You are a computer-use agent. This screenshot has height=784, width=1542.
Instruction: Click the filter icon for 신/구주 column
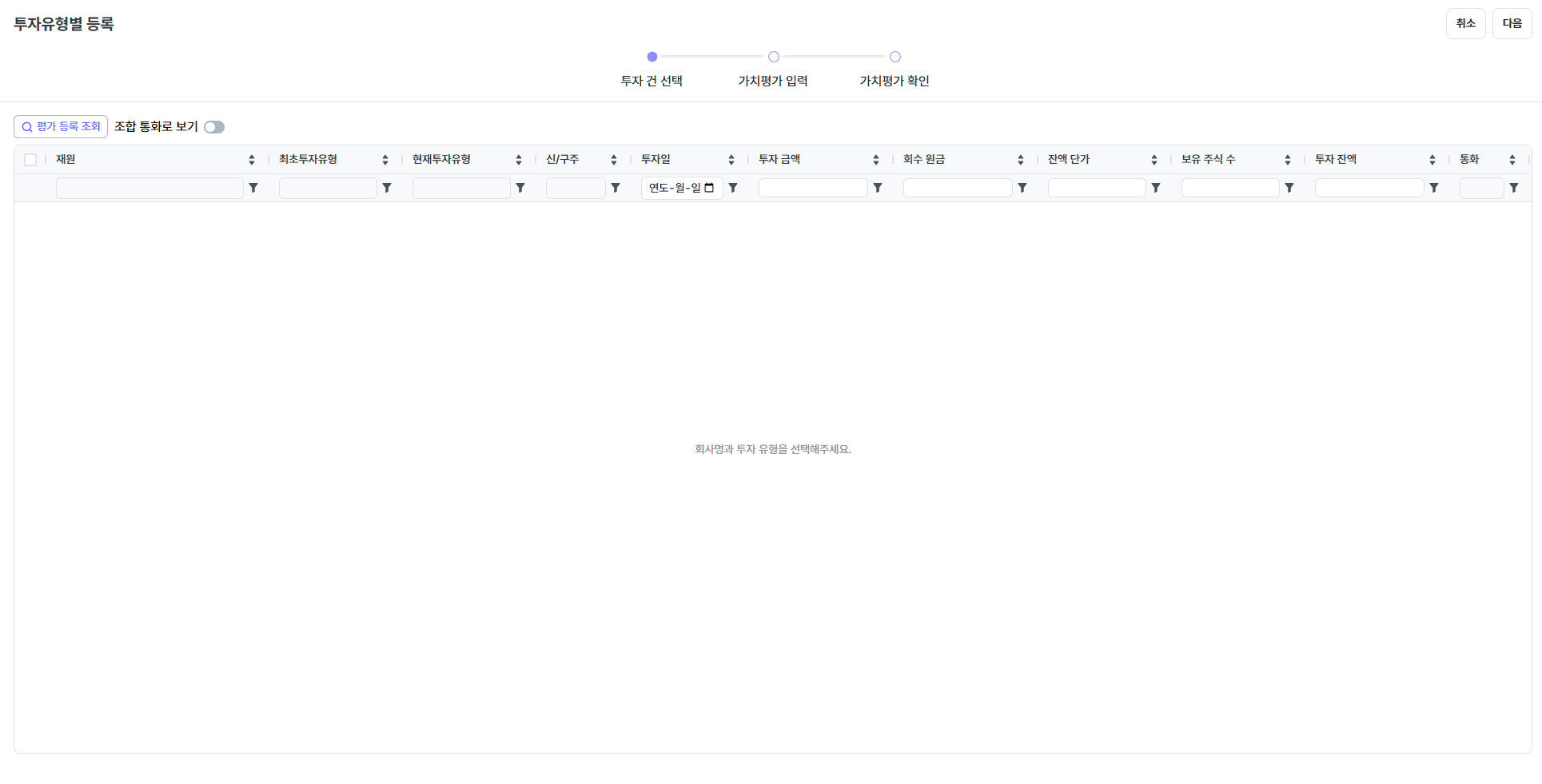(x=616, y=188)
